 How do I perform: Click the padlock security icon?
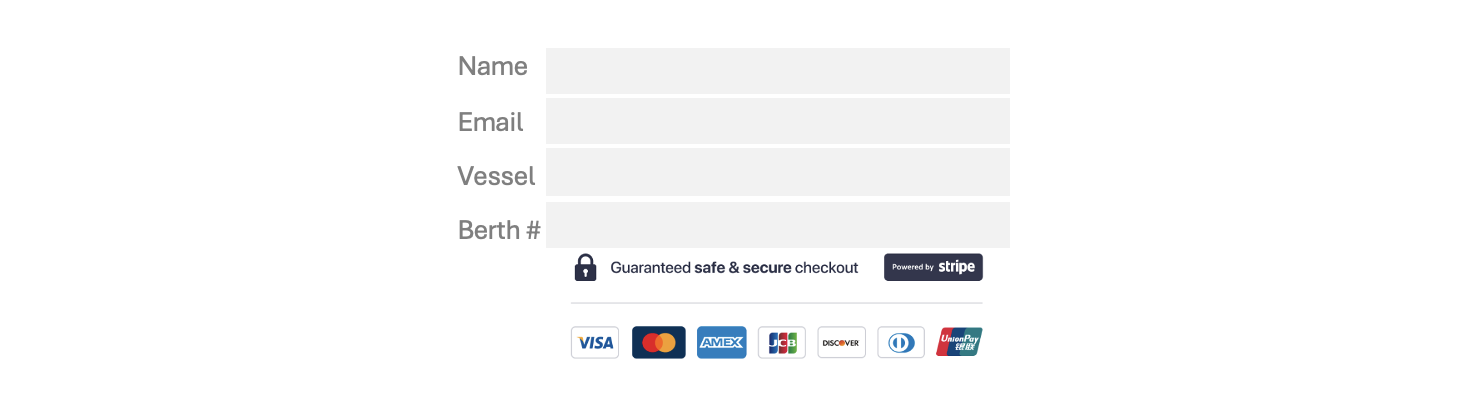[585, 267]
